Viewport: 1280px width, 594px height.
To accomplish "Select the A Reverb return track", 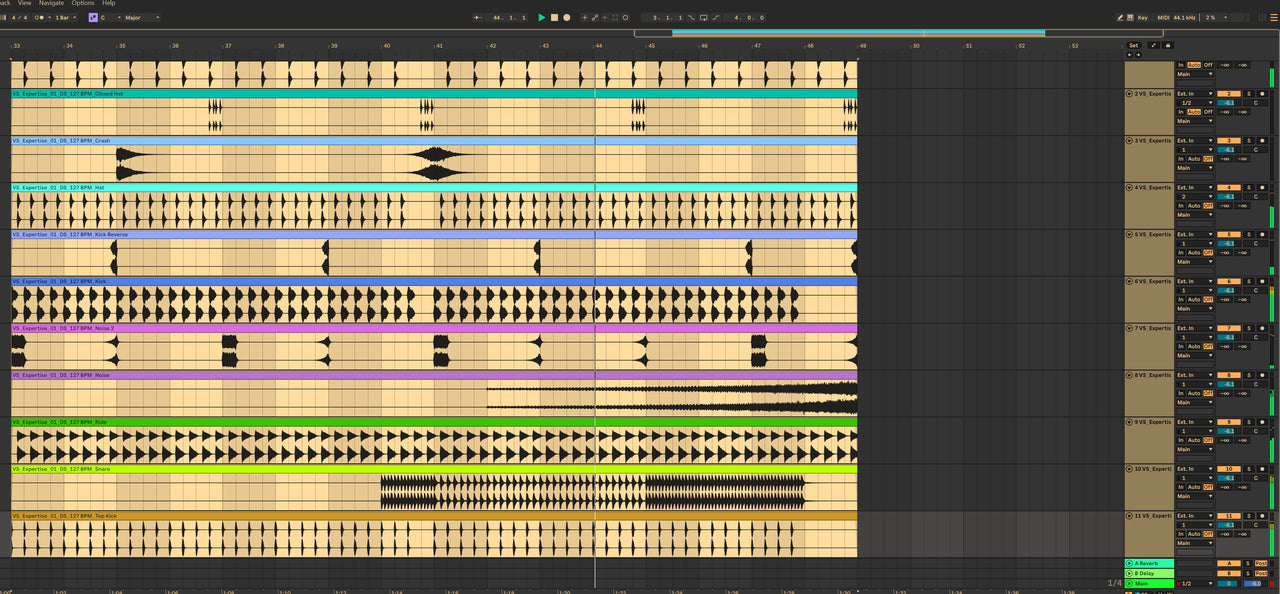I will click(x=1149, y=563).
